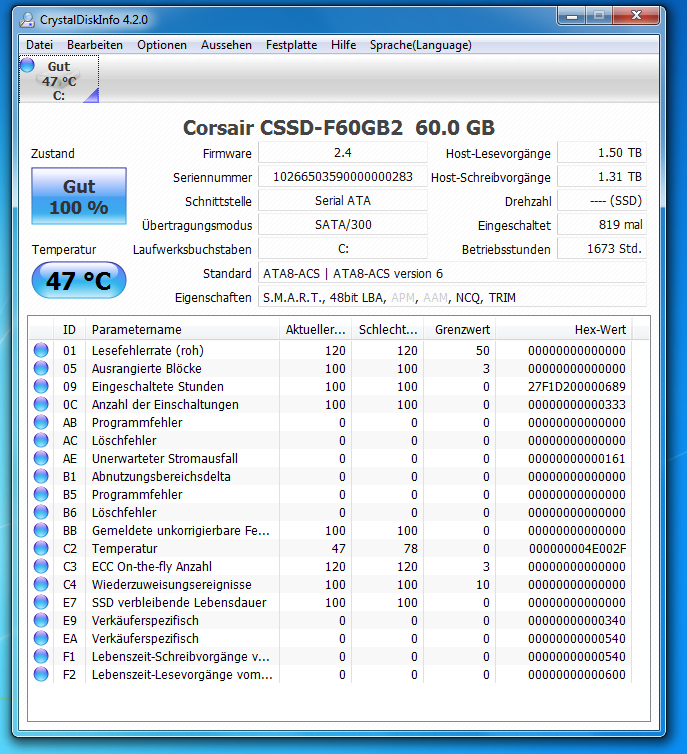Click status icon for ECC On-the-fly Anzahl
Screen dimensions: 687x754
click(41, 566)
